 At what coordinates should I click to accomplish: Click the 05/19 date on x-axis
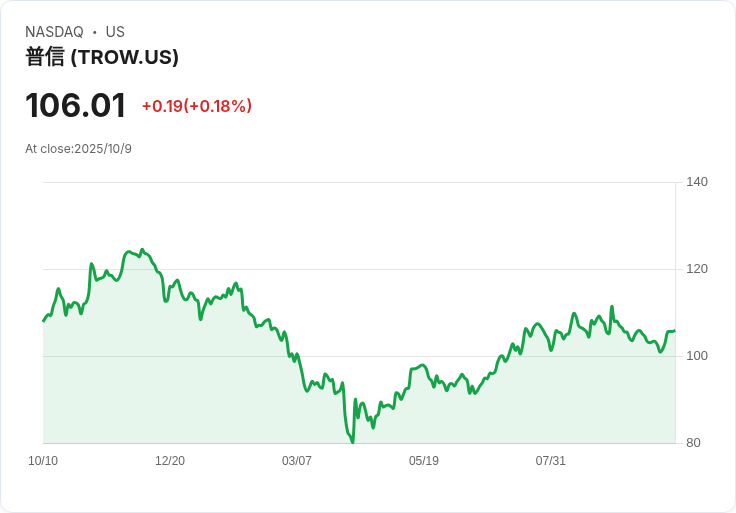coord(424,461)
